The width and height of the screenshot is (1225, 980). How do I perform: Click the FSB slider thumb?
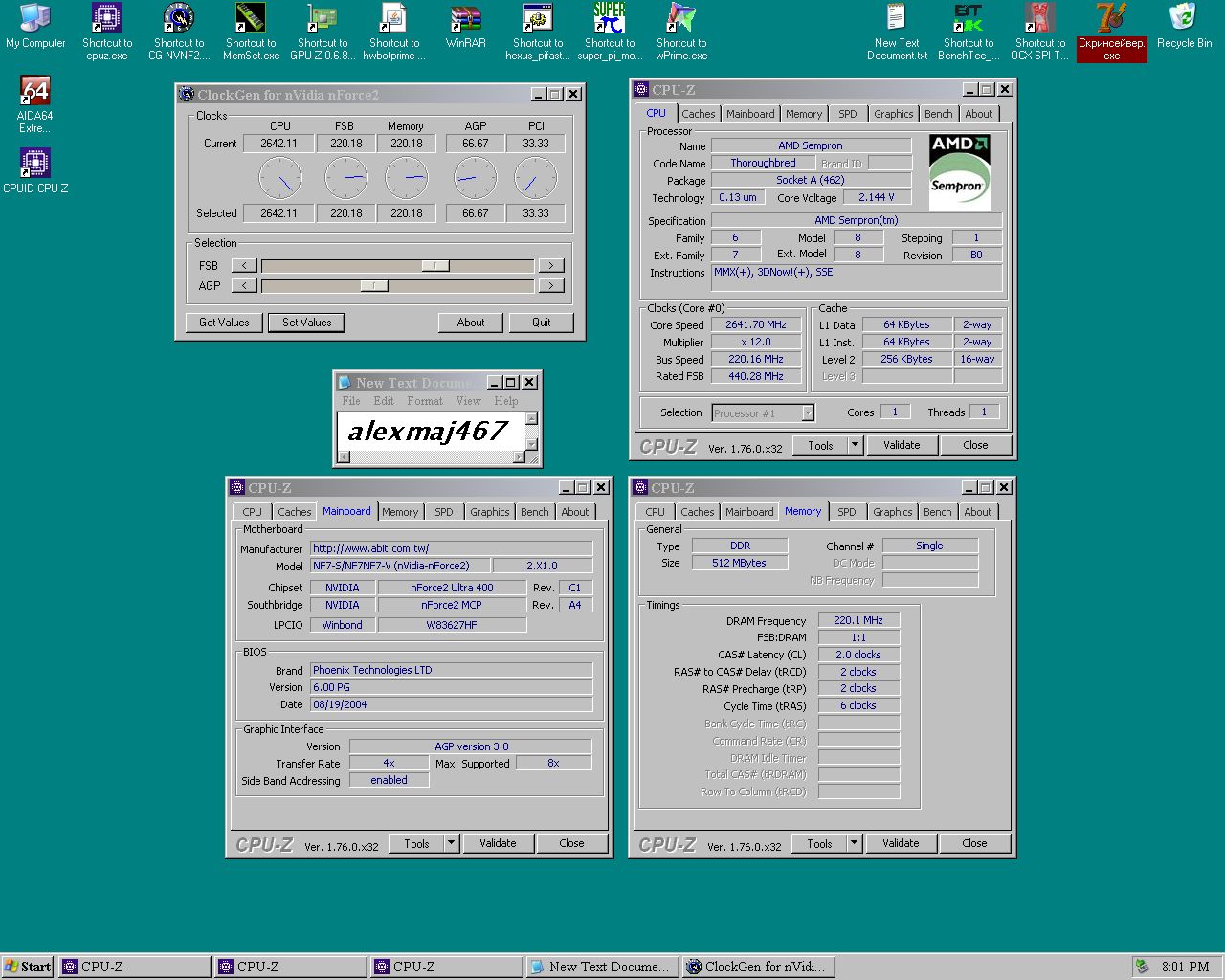[x=435, y=266]
